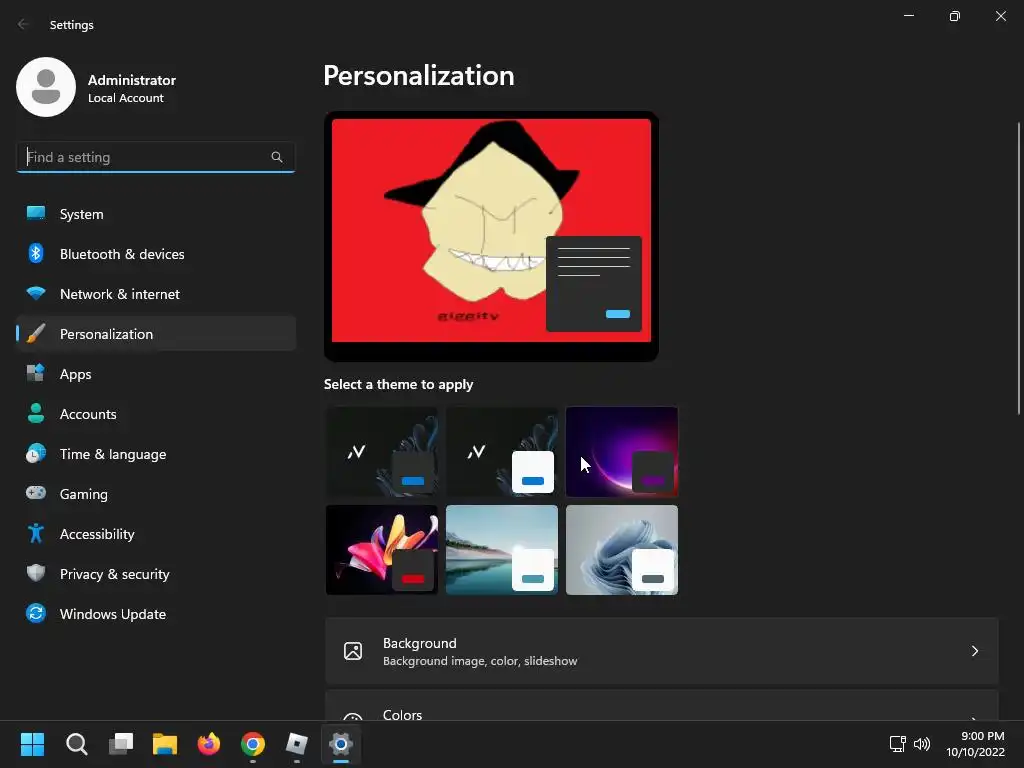This screenshot has height=768, width=1024.
Task: Open Network & internet settings
Action: [156, 293]
